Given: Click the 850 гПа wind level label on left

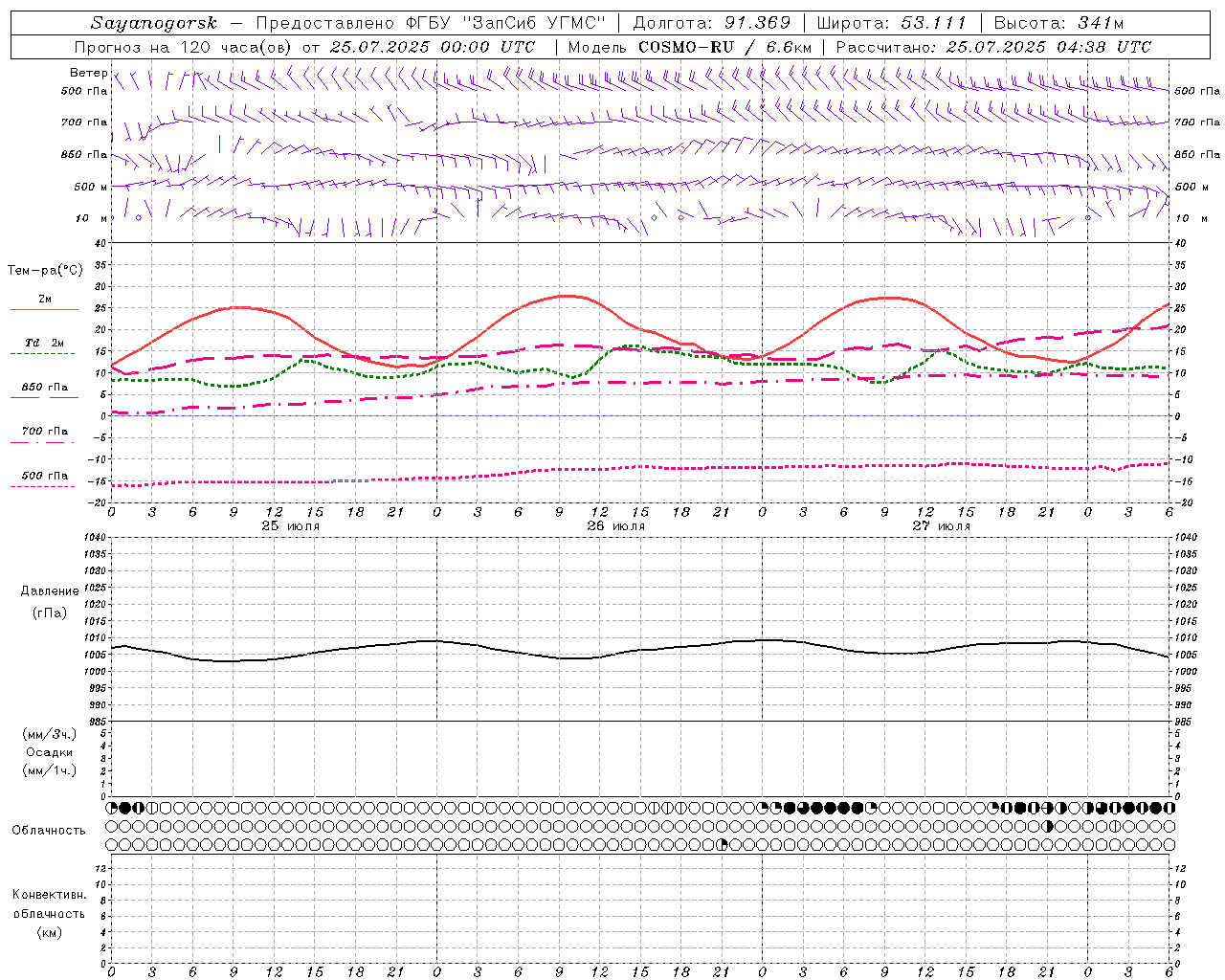Looking at the screenshot, I should [x=84, y=154].
